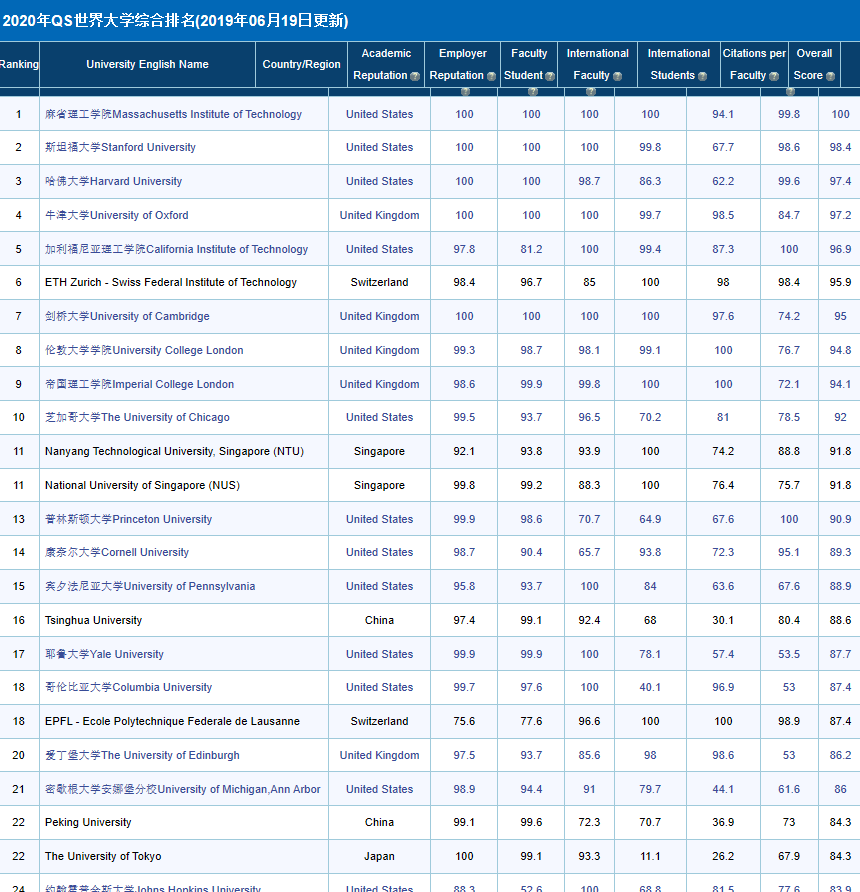The image size is (860, 892).
Task: Click help icon beside Citations per Faculty
Action: [x=775, y=76]
